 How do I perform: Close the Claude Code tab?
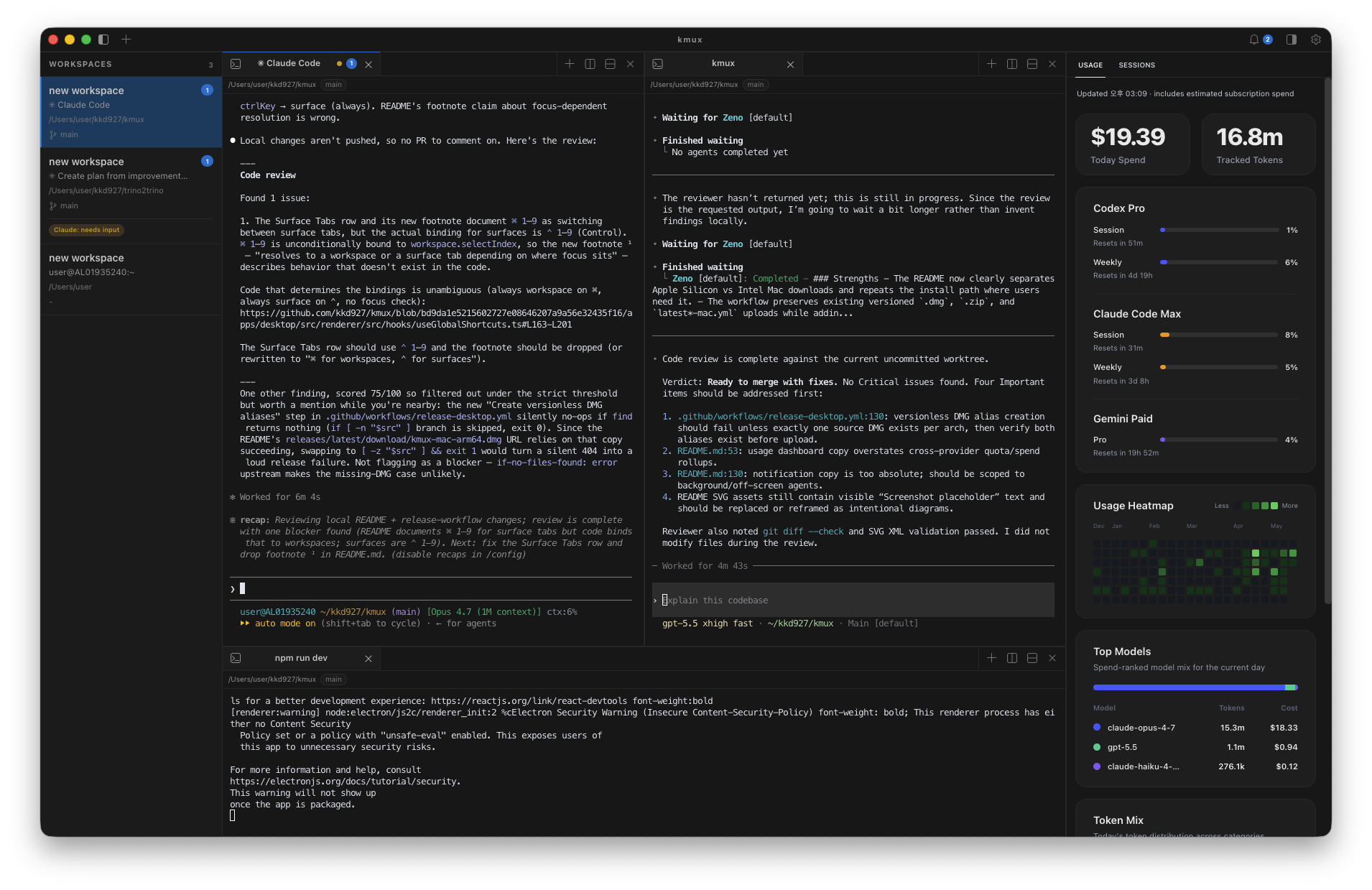click(369, 65)
